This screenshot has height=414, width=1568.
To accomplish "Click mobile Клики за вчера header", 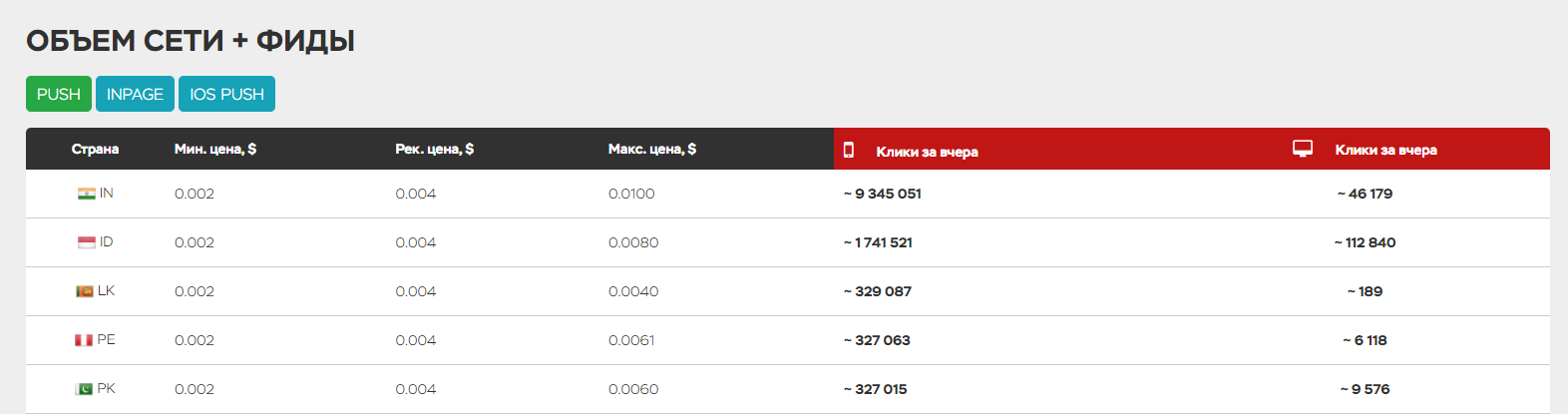I will tap(927, 152).
